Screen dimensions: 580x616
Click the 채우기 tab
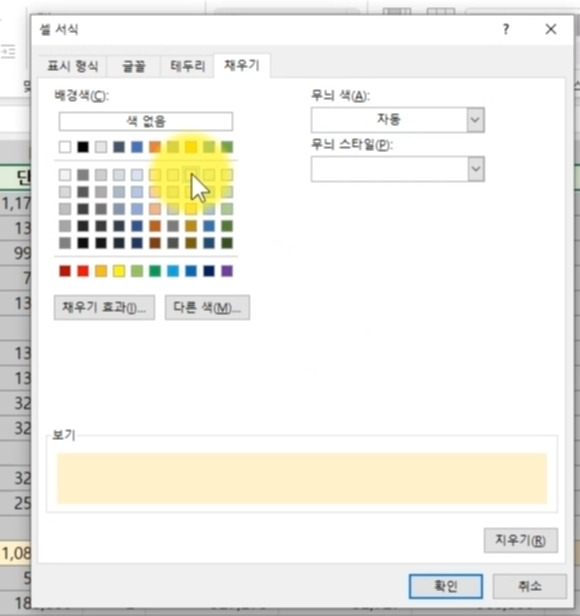pyautogui.click(x=242, y=65)
